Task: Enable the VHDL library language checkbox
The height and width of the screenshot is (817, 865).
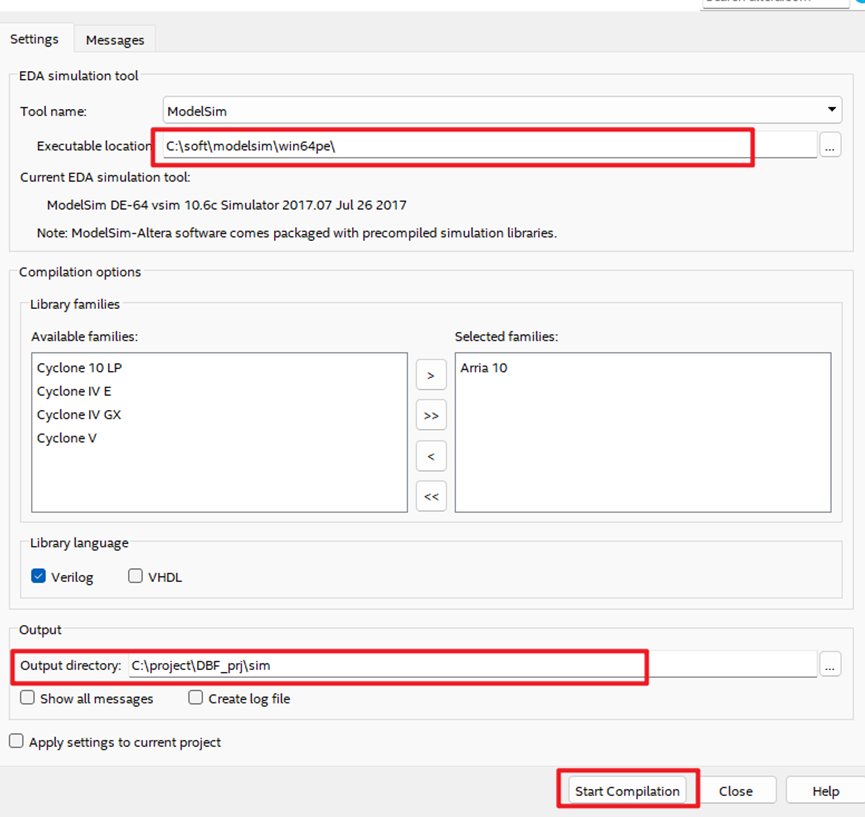Action: [x=135, y=576]
